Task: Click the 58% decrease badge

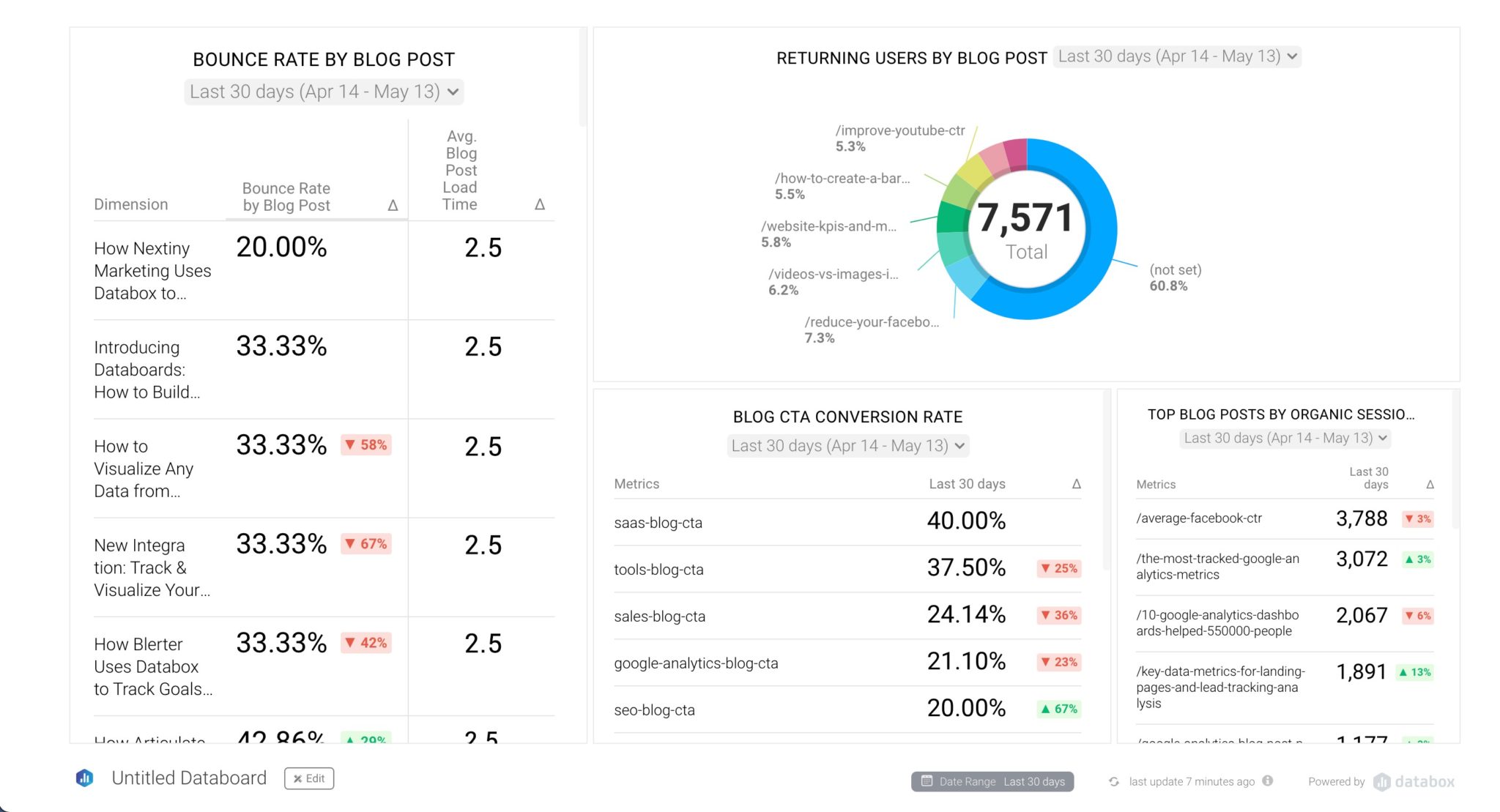Action: coord(366,444)
